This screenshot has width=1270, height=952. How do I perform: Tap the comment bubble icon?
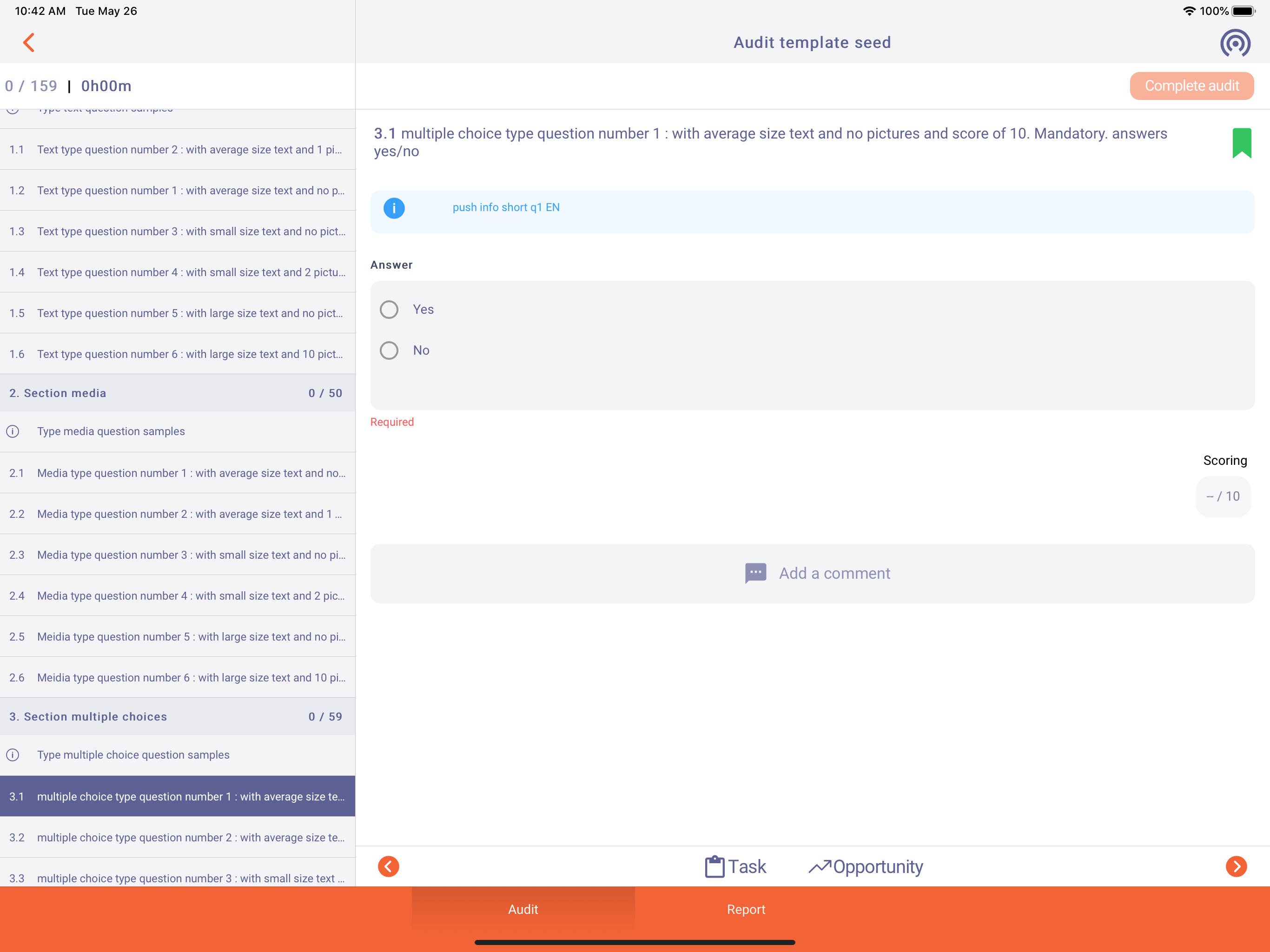click(755, 573)
